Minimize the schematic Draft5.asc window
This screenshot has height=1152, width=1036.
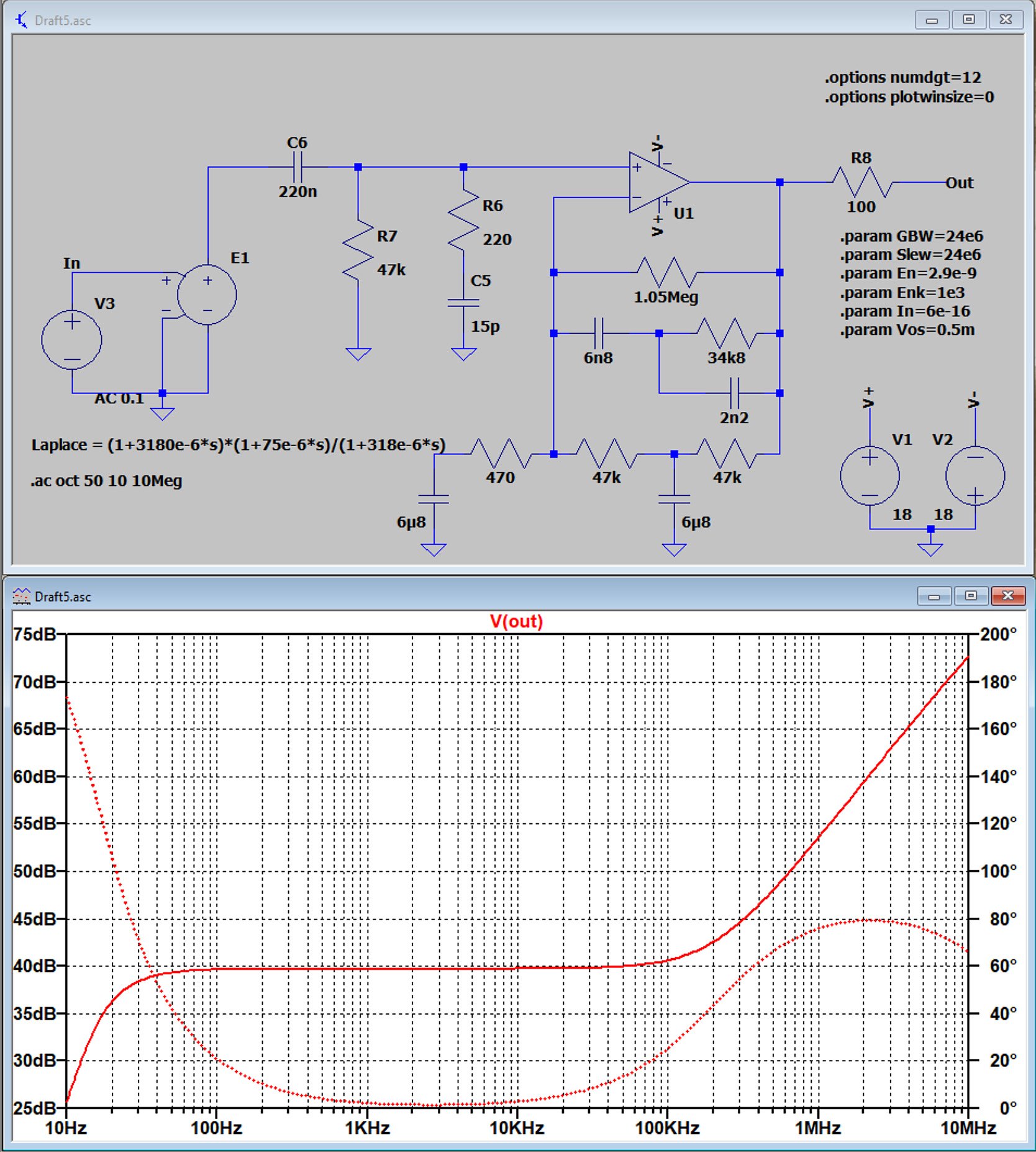932,20
